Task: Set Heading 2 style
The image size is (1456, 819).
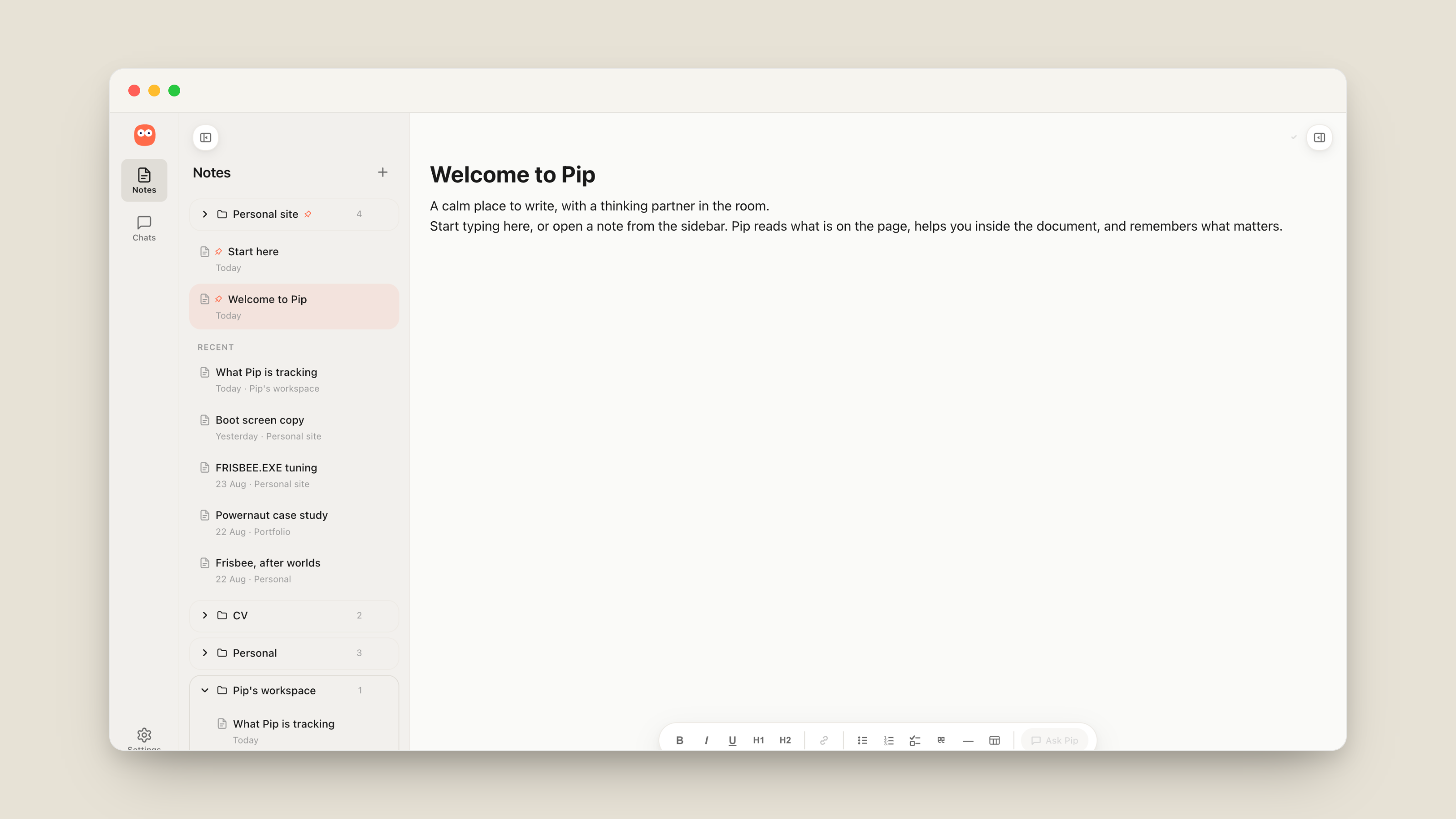Action: pyautogui.click(x=785, y=740)
